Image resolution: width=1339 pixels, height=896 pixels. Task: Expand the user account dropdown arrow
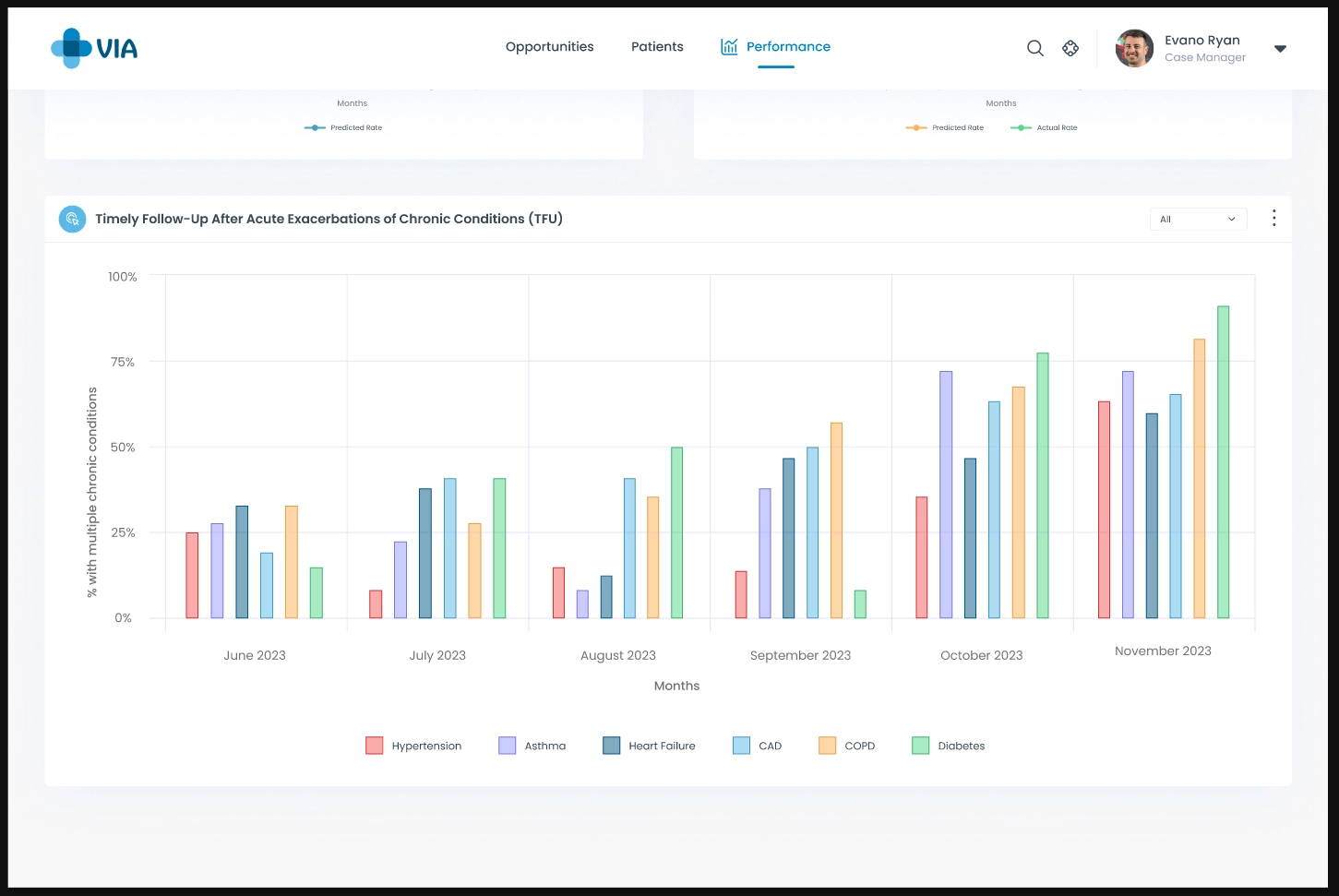click(x=1280, y=49)
